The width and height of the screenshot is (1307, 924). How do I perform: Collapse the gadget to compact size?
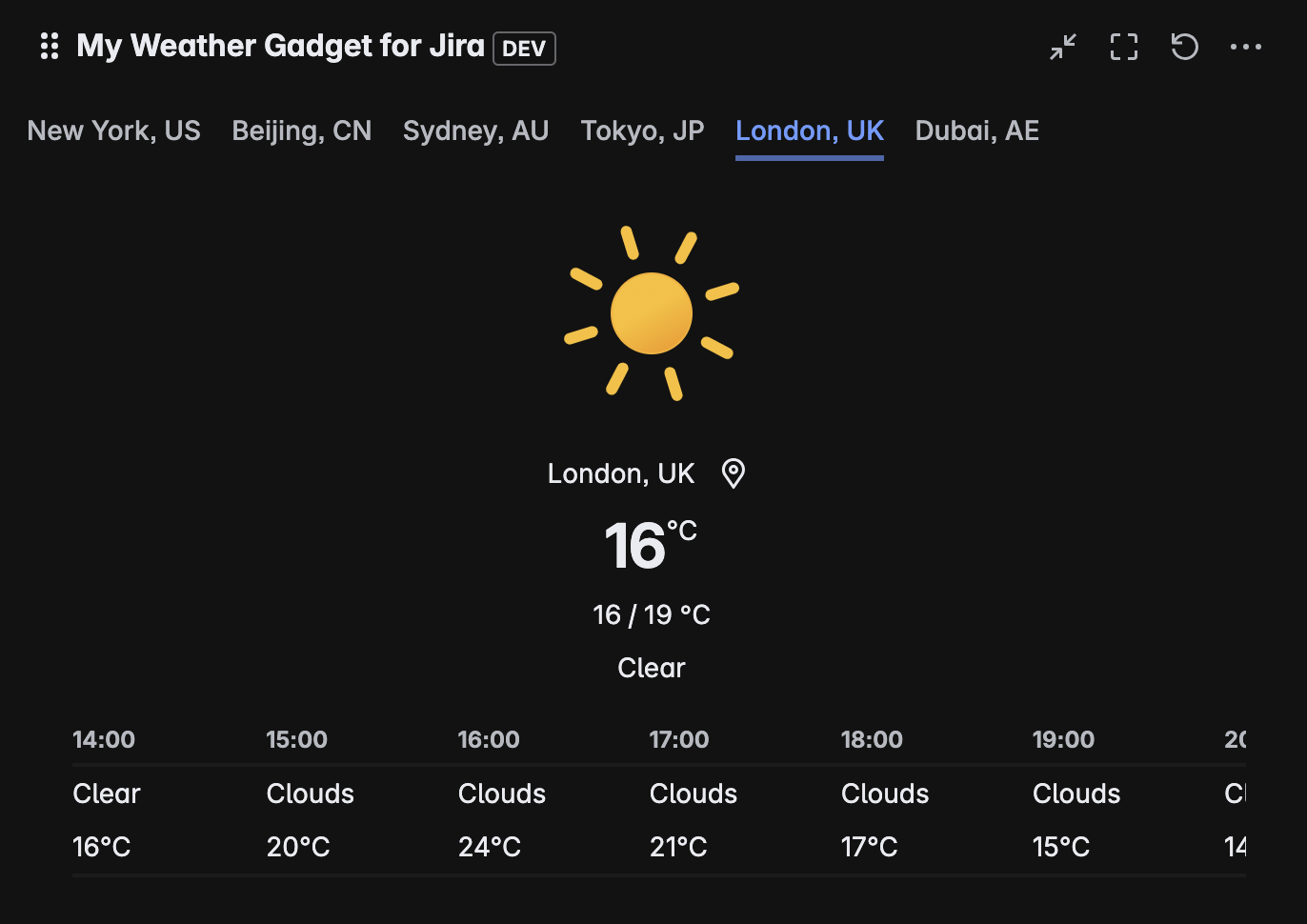point(1062,46)
